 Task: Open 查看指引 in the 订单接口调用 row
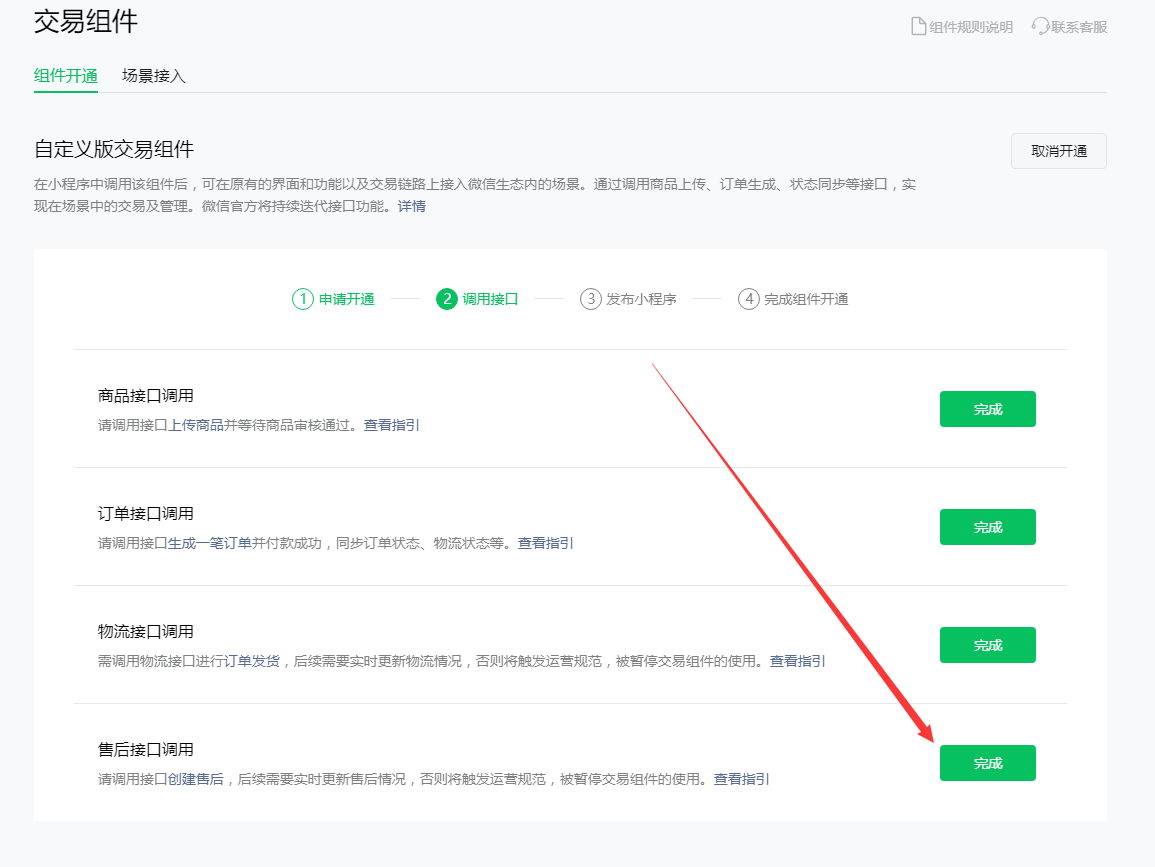pos(545,543)
